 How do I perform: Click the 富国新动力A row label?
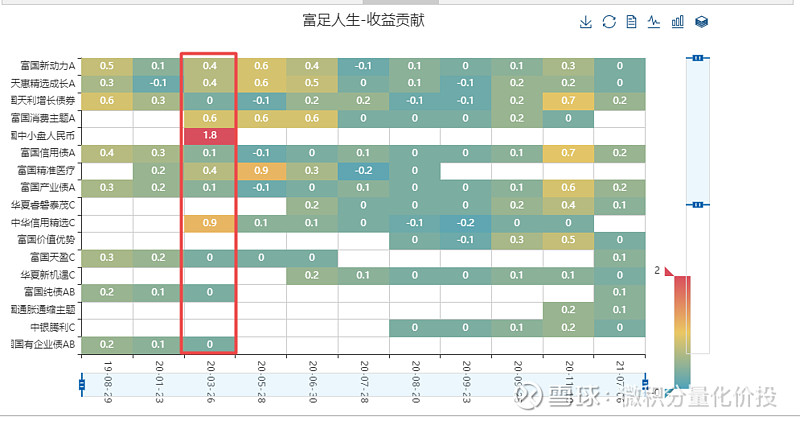(47, 66)
